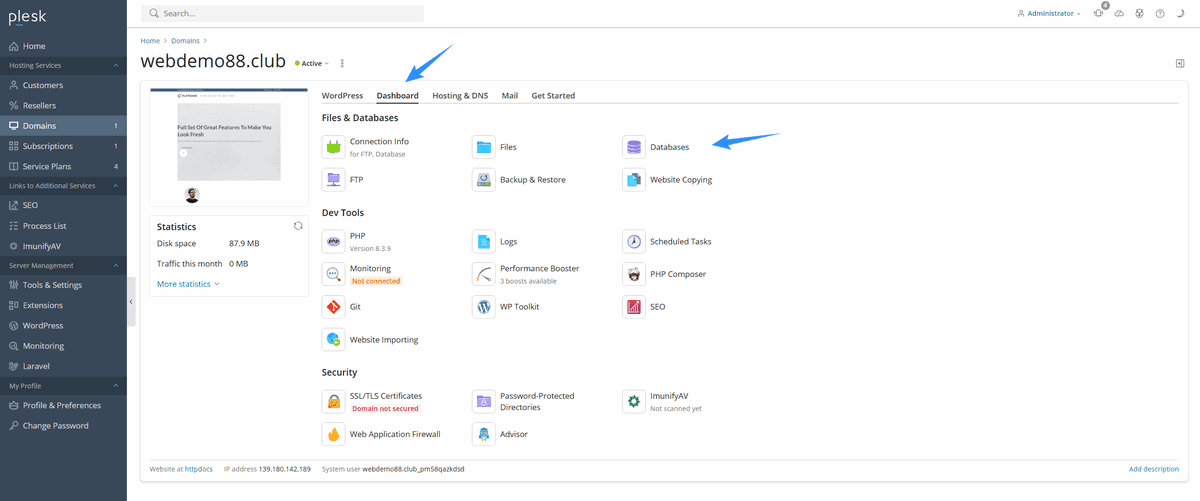Open the SEO chart icon in Dev Tools
The width and height of the screenshot is (1200, 501).
coord(633,307)
